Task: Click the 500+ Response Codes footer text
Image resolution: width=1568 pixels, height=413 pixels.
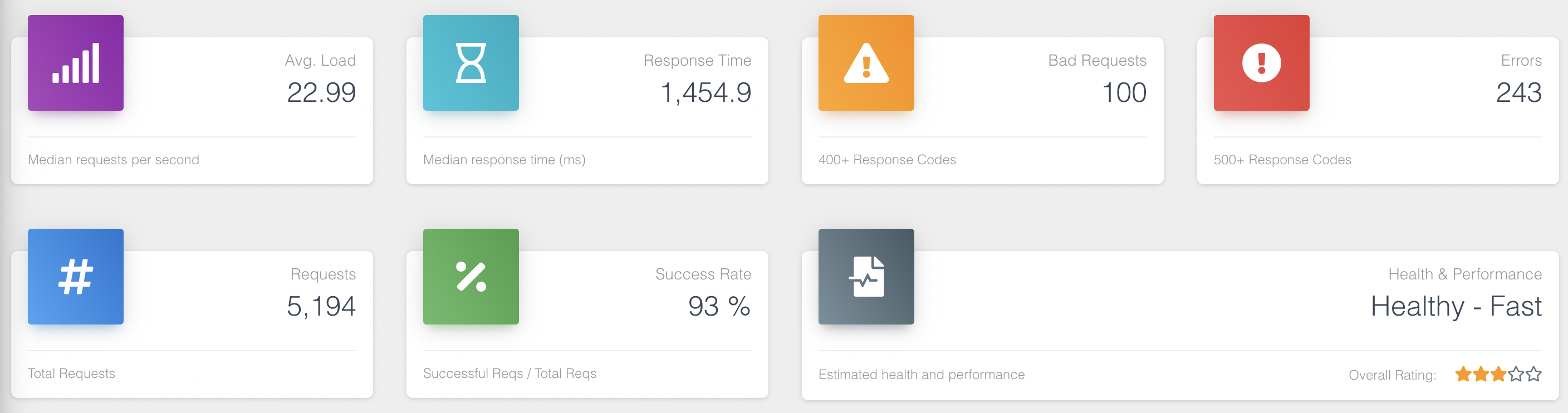Action: pyautogui.click(x=1282, y=159)
